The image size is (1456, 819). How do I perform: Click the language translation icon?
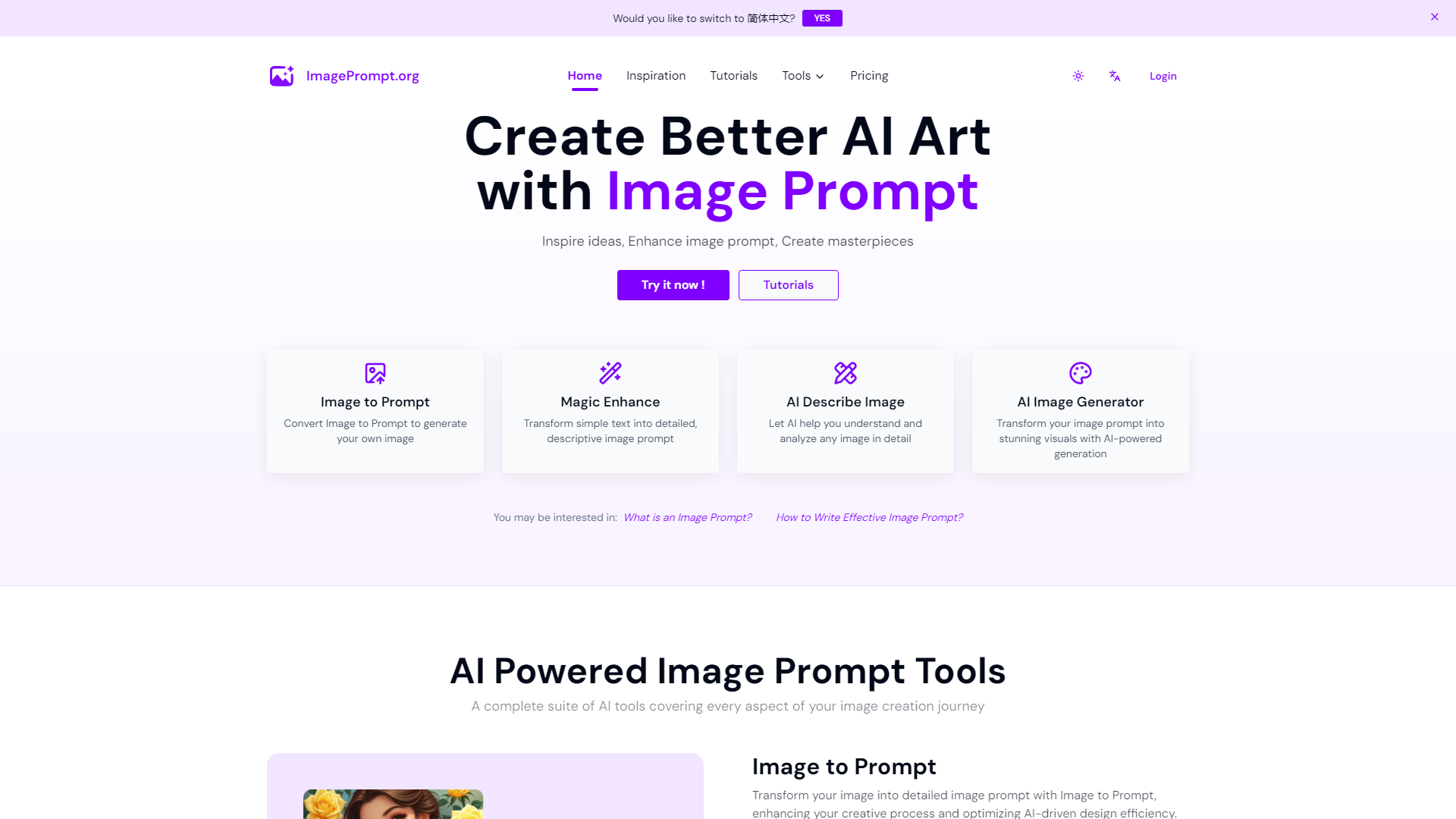(1115, 76)
